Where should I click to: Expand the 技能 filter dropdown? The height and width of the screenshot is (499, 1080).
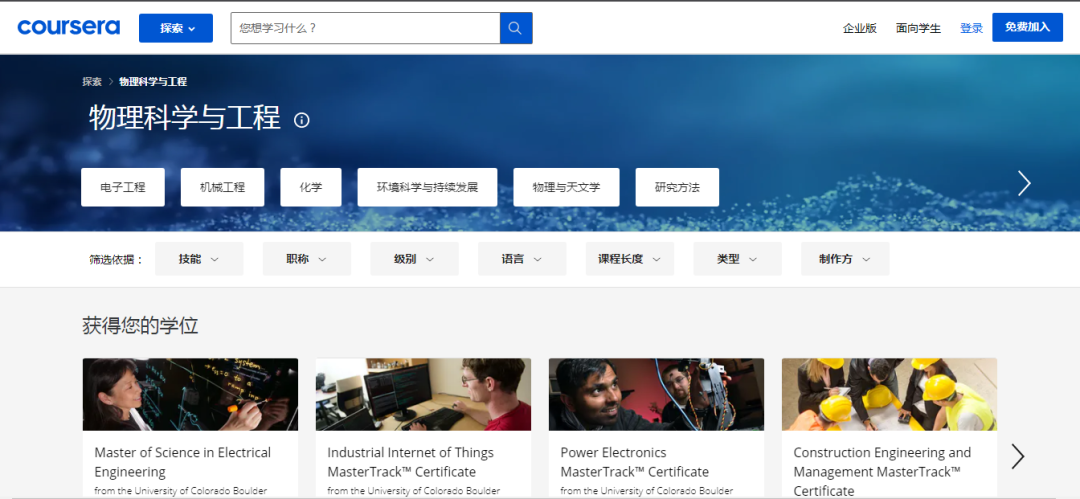coord(199,259)
